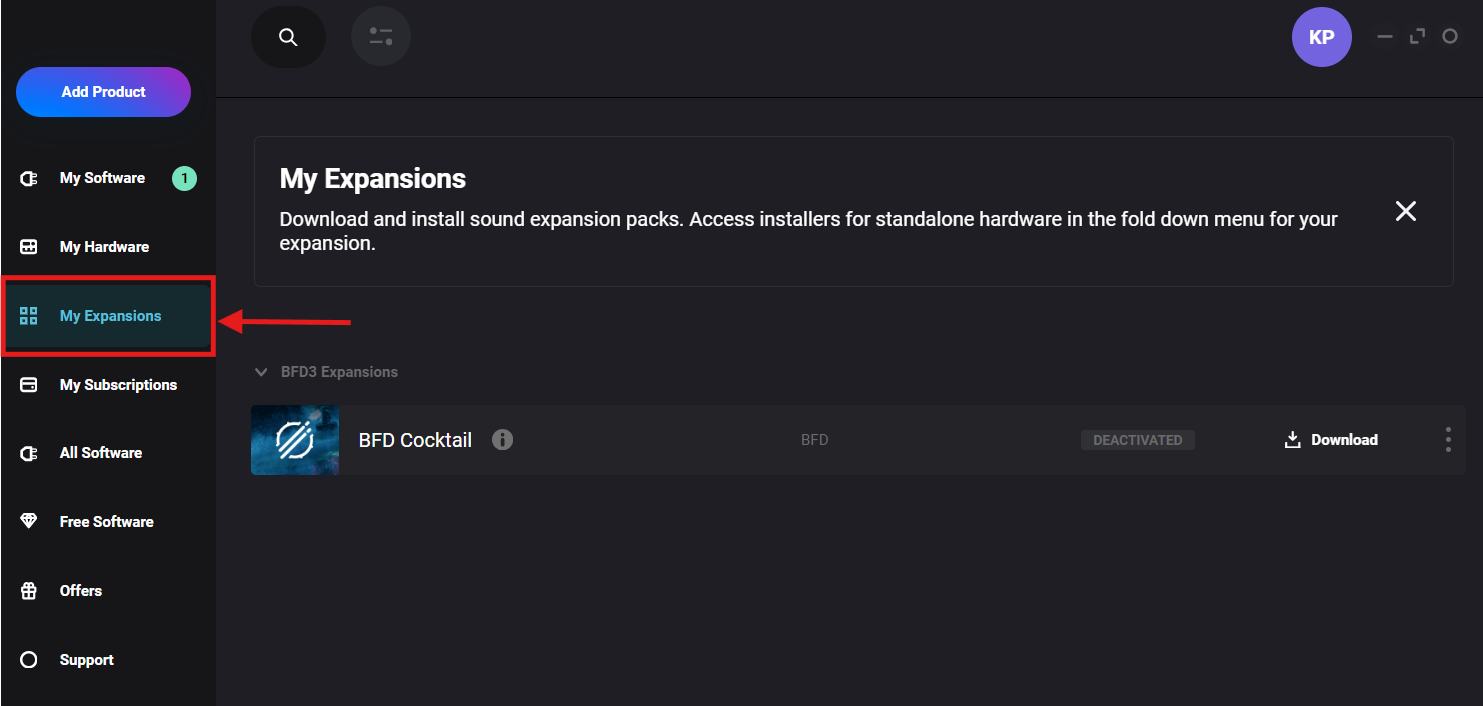Click the My Hardware sidebar icon
The width and height of the screenshot is (1483, 706).
(x=29, y=247)
